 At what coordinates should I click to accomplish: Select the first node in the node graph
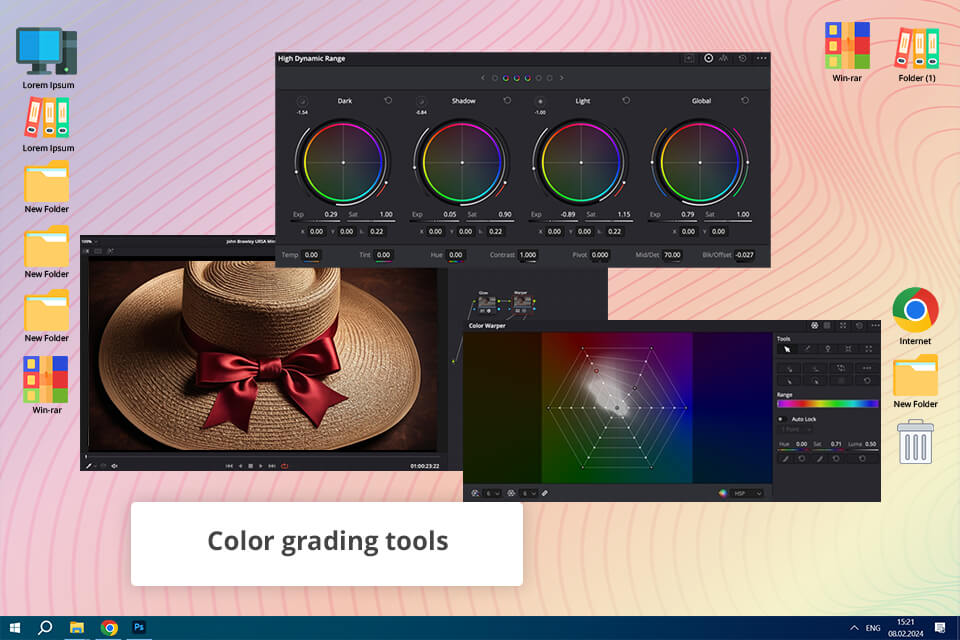click(486, 303)
